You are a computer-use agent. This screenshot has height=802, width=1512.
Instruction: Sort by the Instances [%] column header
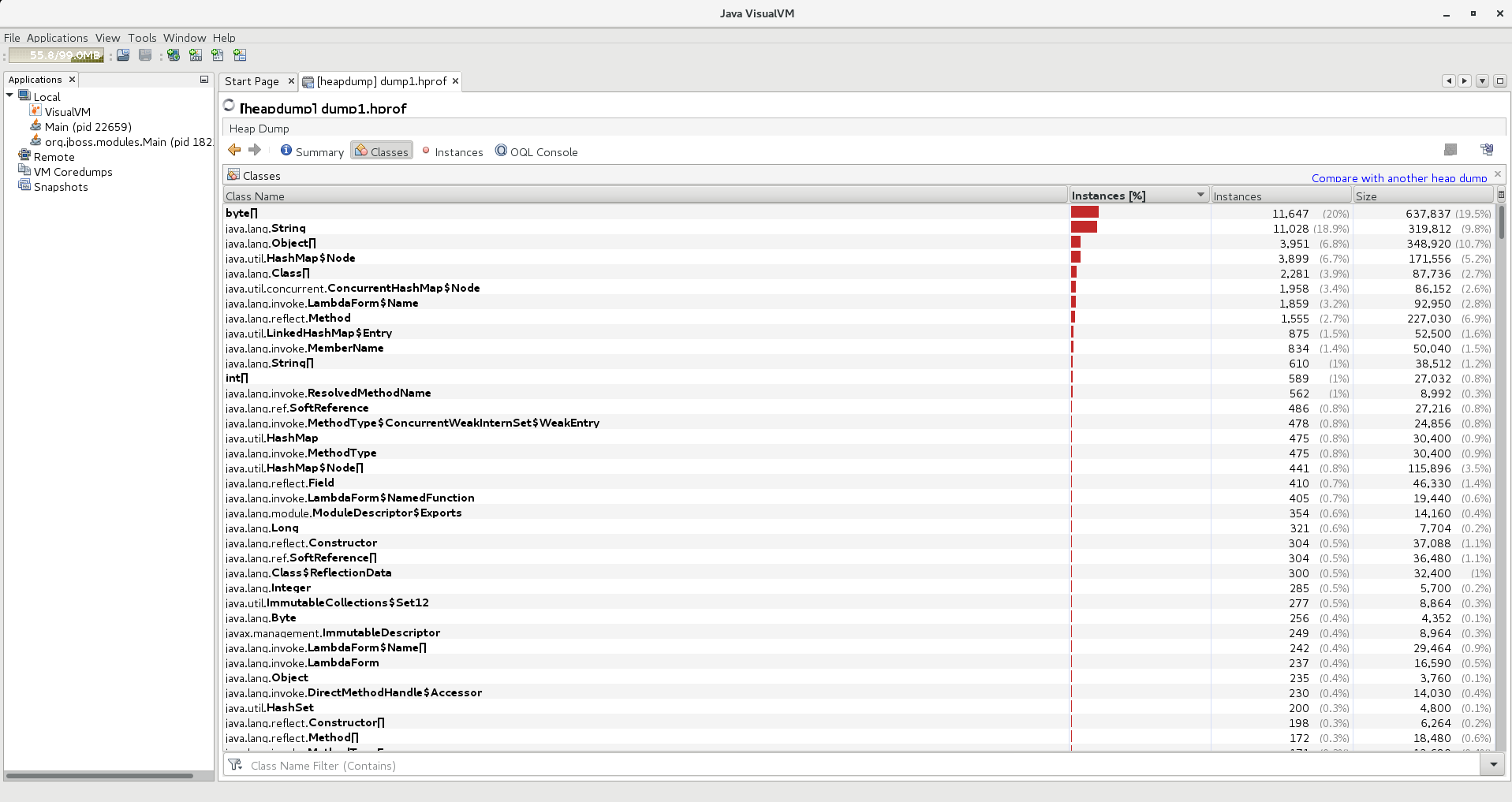[x=1138, y=196]
